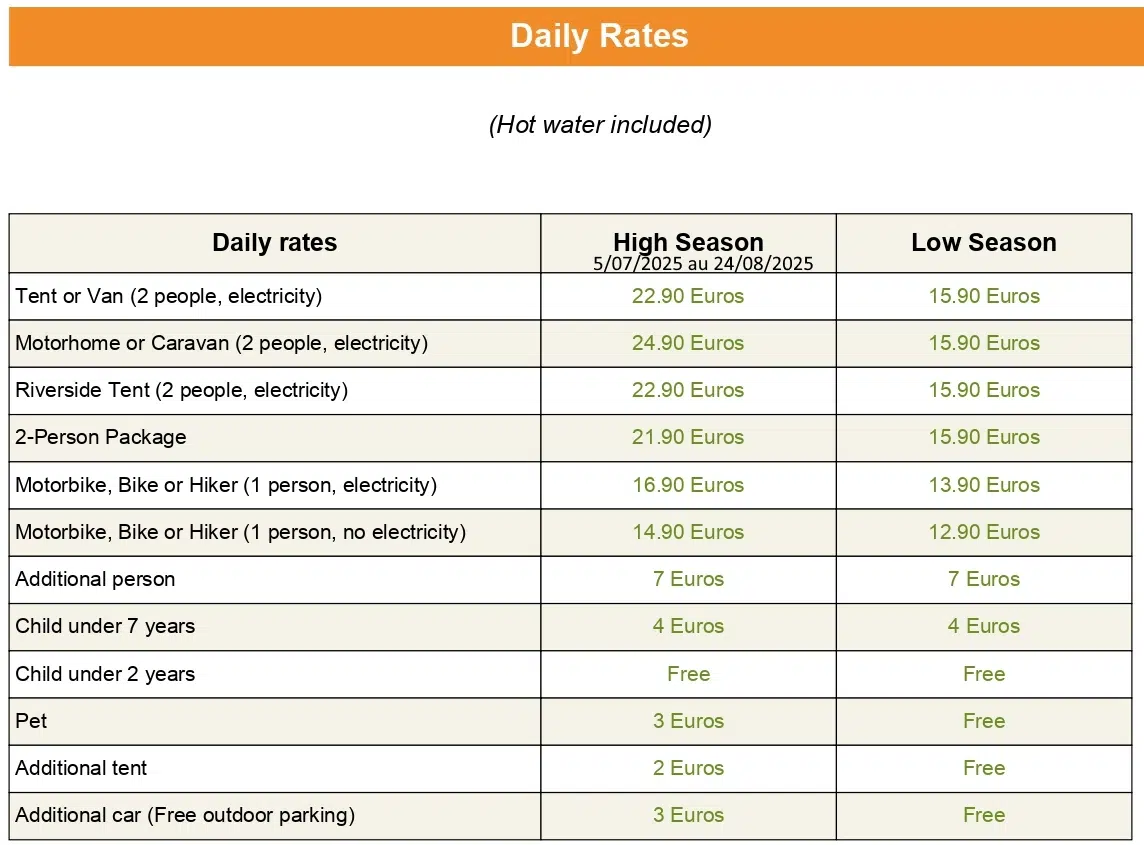
Task: Select the Riverside Tent row label
Action: (182, 390)
